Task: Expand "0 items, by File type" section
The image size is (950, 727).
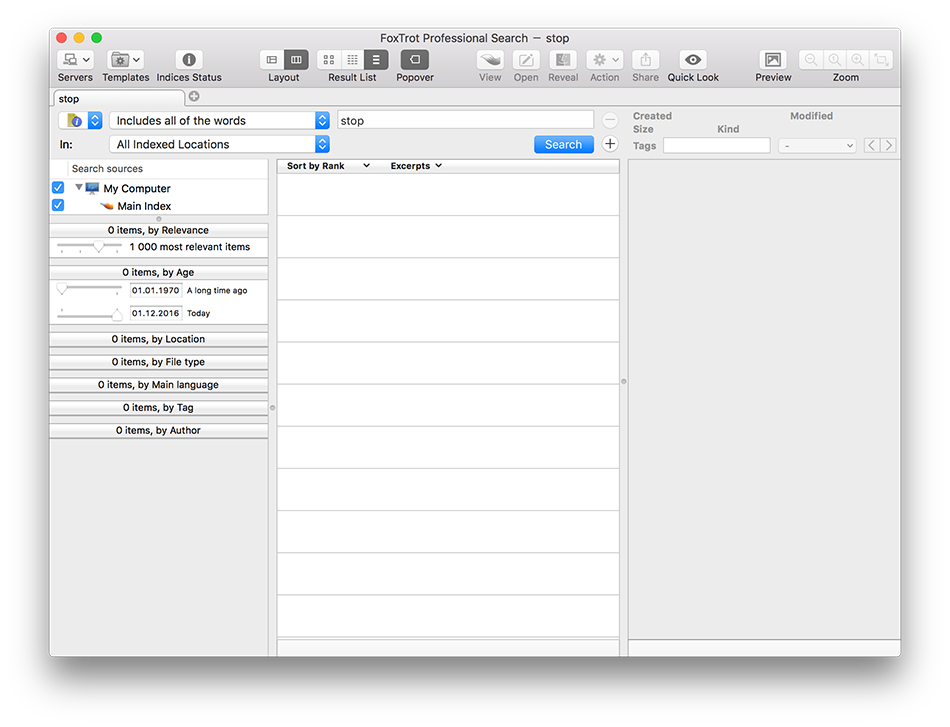Action: [x=158, y=362]
